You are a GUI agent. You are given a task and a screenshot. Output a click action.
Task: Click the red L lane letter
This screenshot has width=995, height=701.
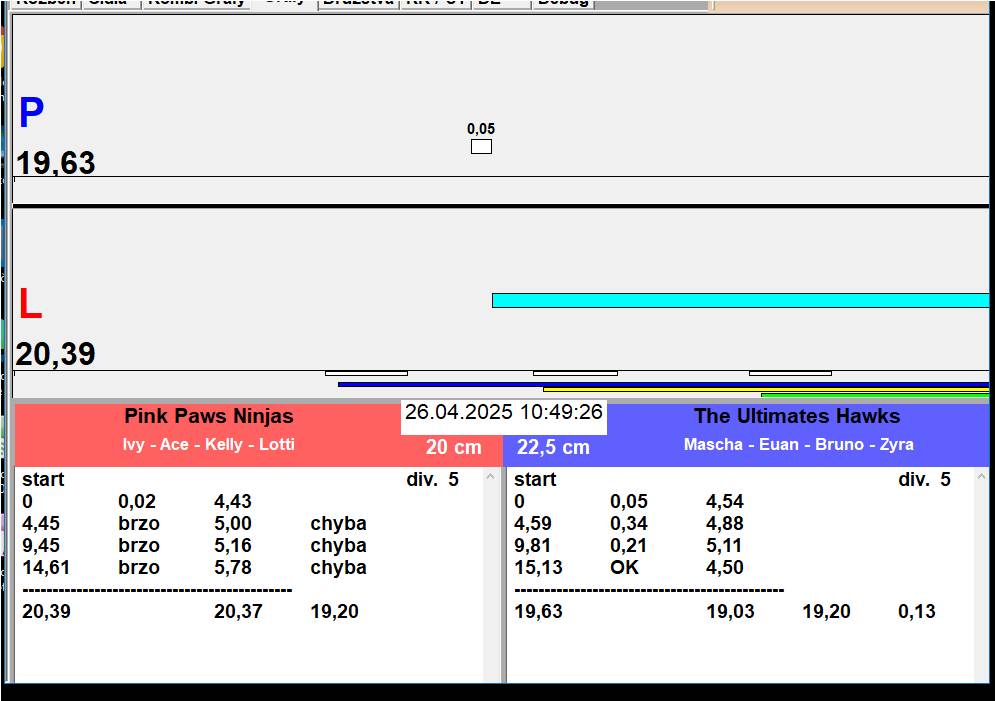tap(30, 304)
